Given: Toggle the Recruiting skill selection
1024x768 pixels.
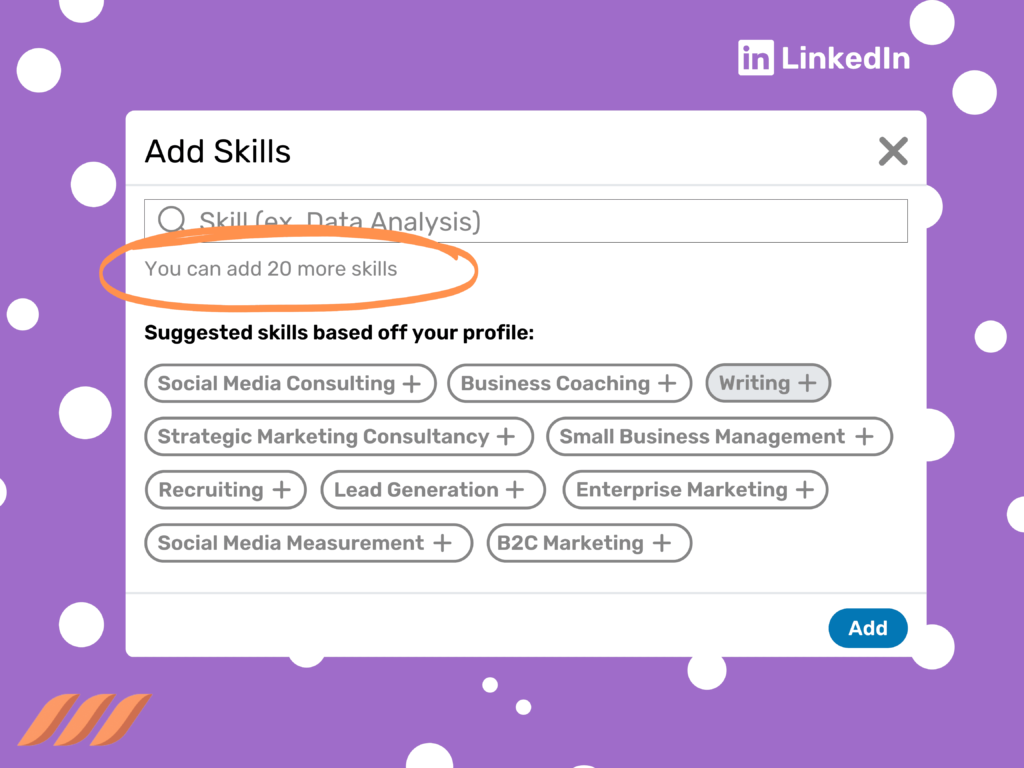Looking at the screenshot, I should [x=225, y=490].
